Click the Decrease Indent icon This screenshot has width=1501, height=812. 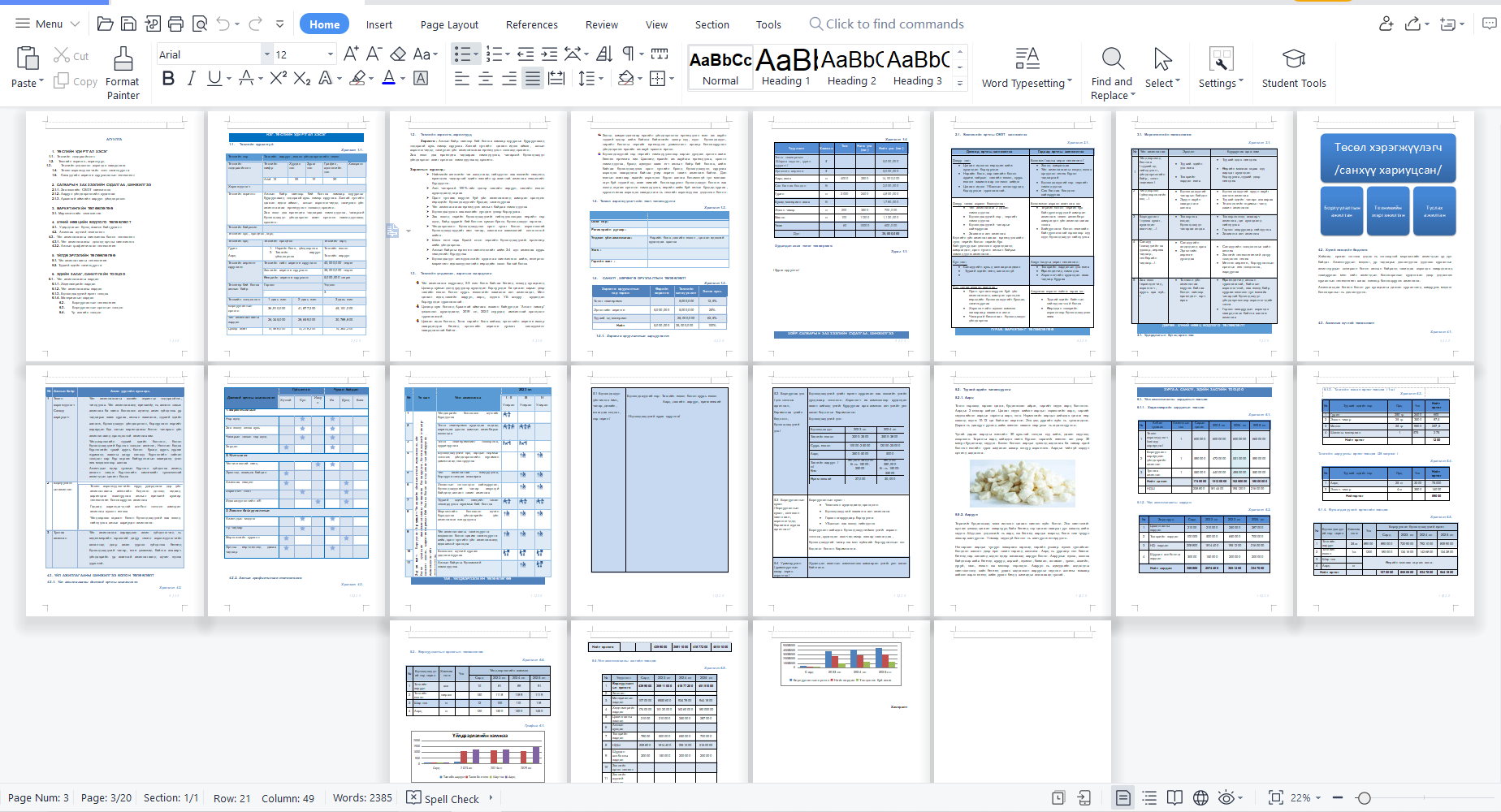[526, 54]
